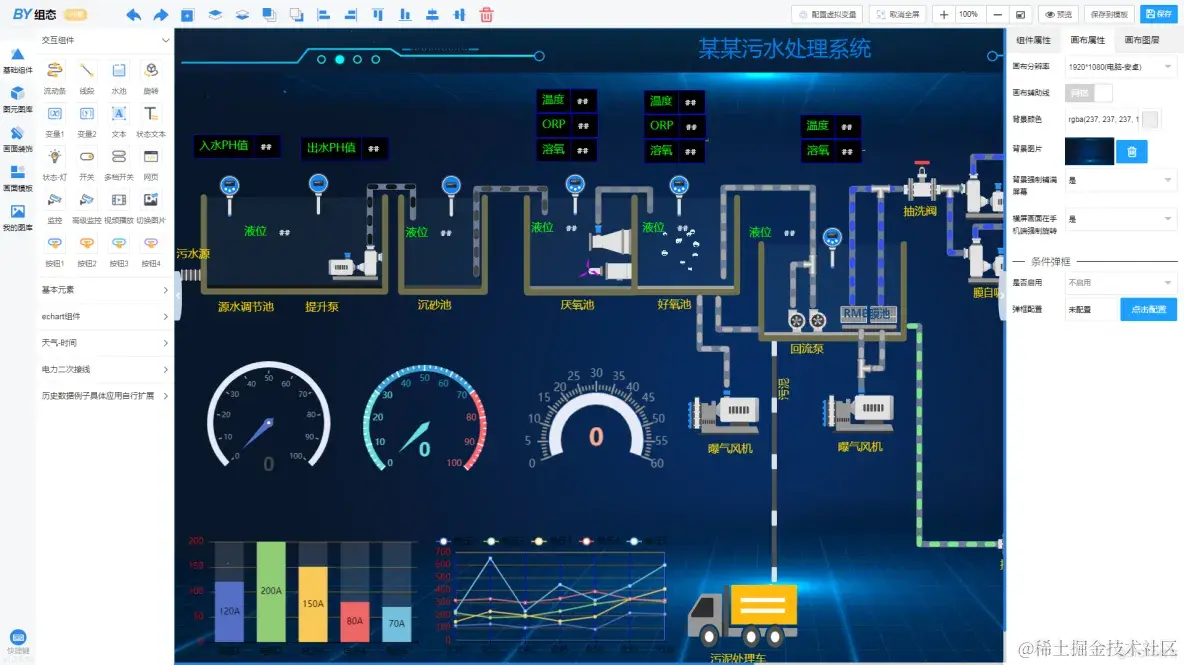Screen dimensions: 1184x665
Task: Select the 水池 water pool component
Action: click(x=119, y=73)
